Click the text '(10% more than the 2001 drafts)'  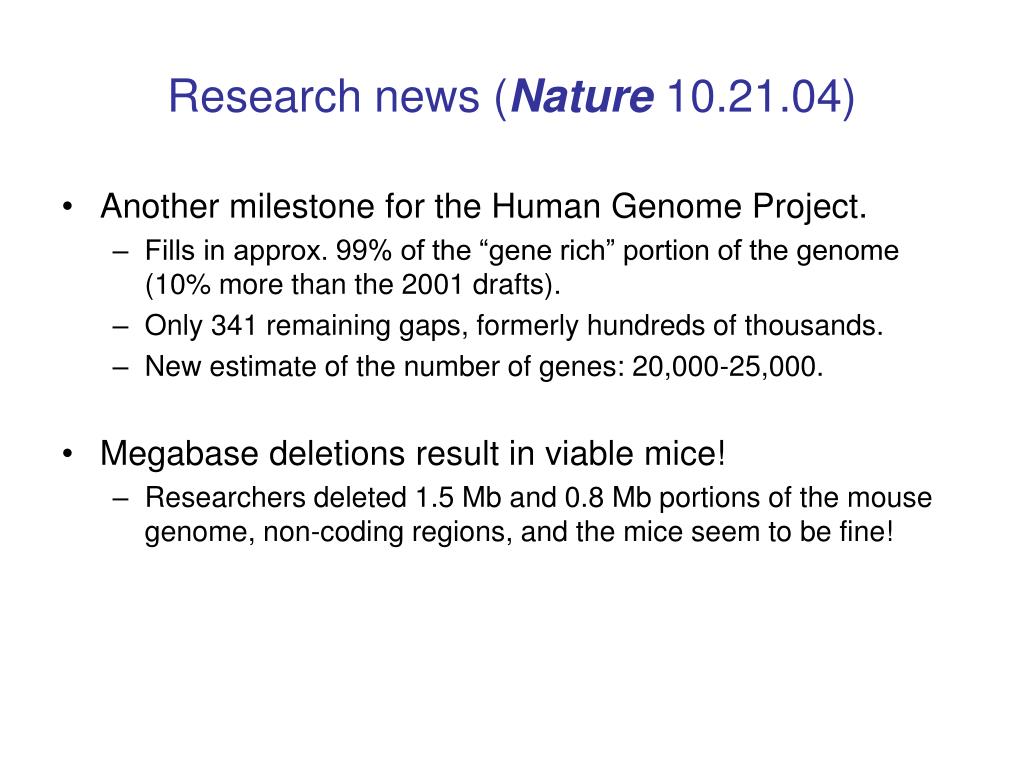tap(353, 285)
